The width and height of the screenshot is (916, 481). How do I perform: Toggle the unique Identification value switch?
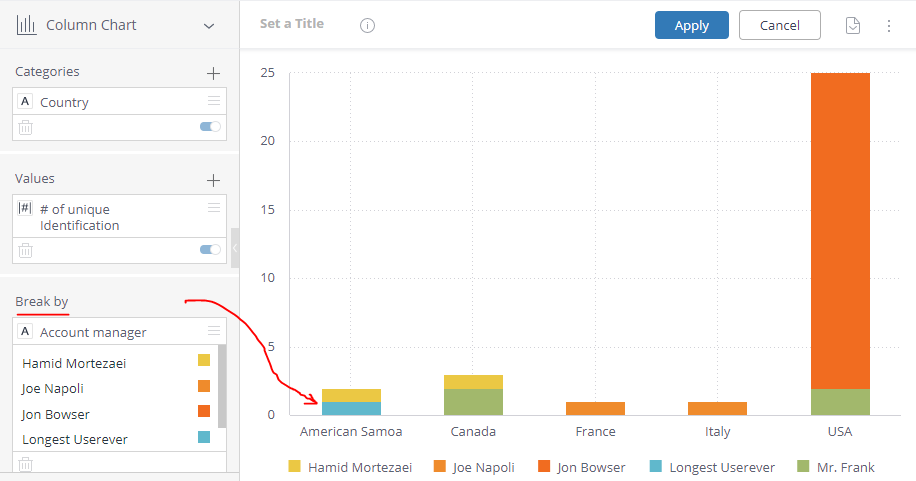[x=210, y=250]
